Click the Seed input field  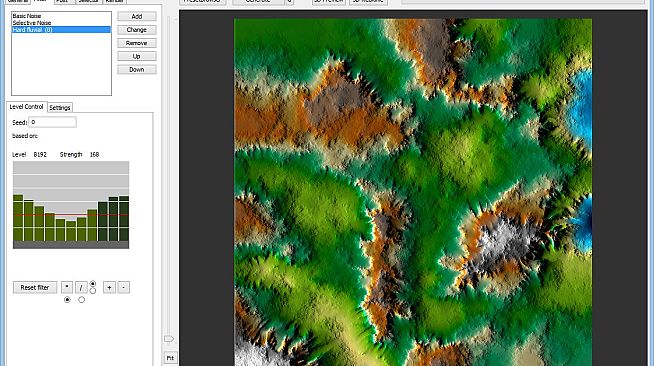(x=53, y=122)
